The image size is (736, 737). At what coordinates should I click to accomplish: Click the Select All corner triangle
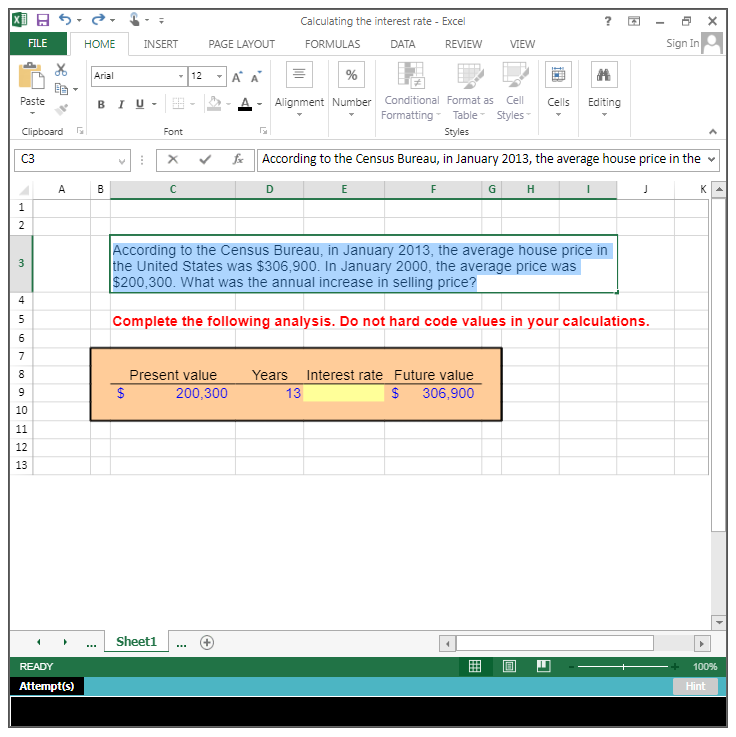[x=23, y=190]
